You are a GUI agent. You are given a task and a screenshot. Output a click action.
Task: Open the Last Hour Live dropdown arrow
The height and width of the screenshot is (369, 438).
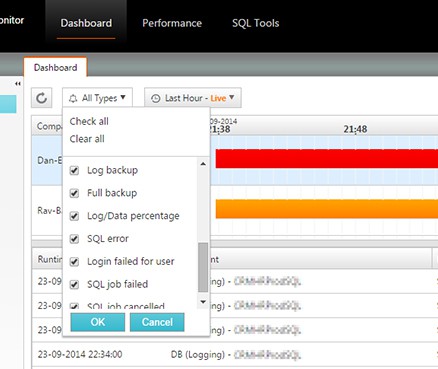pyautogui.click(x=232, y=97)
